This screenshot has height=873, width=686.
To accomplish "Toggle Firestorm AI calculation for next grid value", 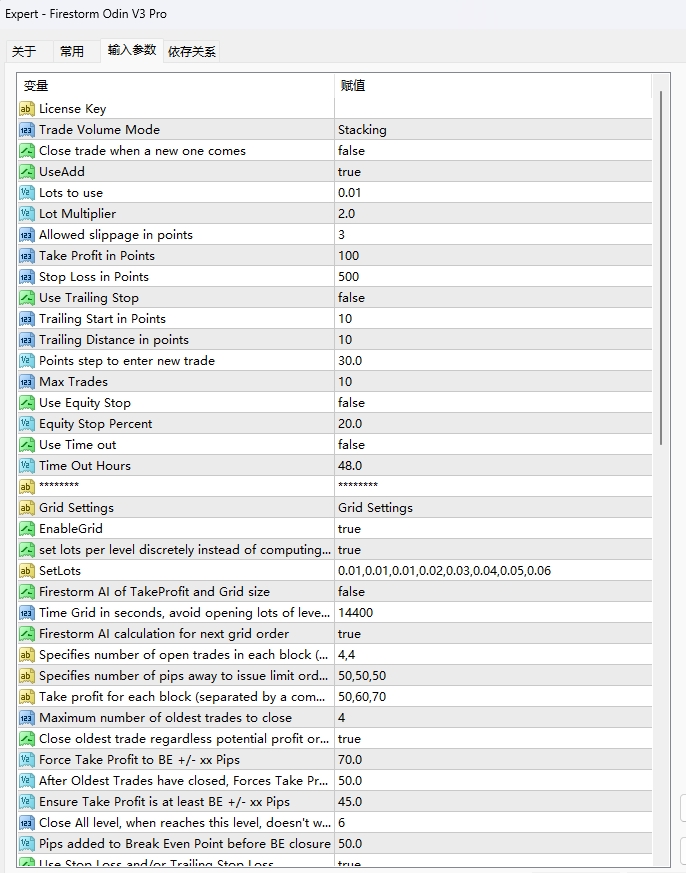I will (493, 634).
